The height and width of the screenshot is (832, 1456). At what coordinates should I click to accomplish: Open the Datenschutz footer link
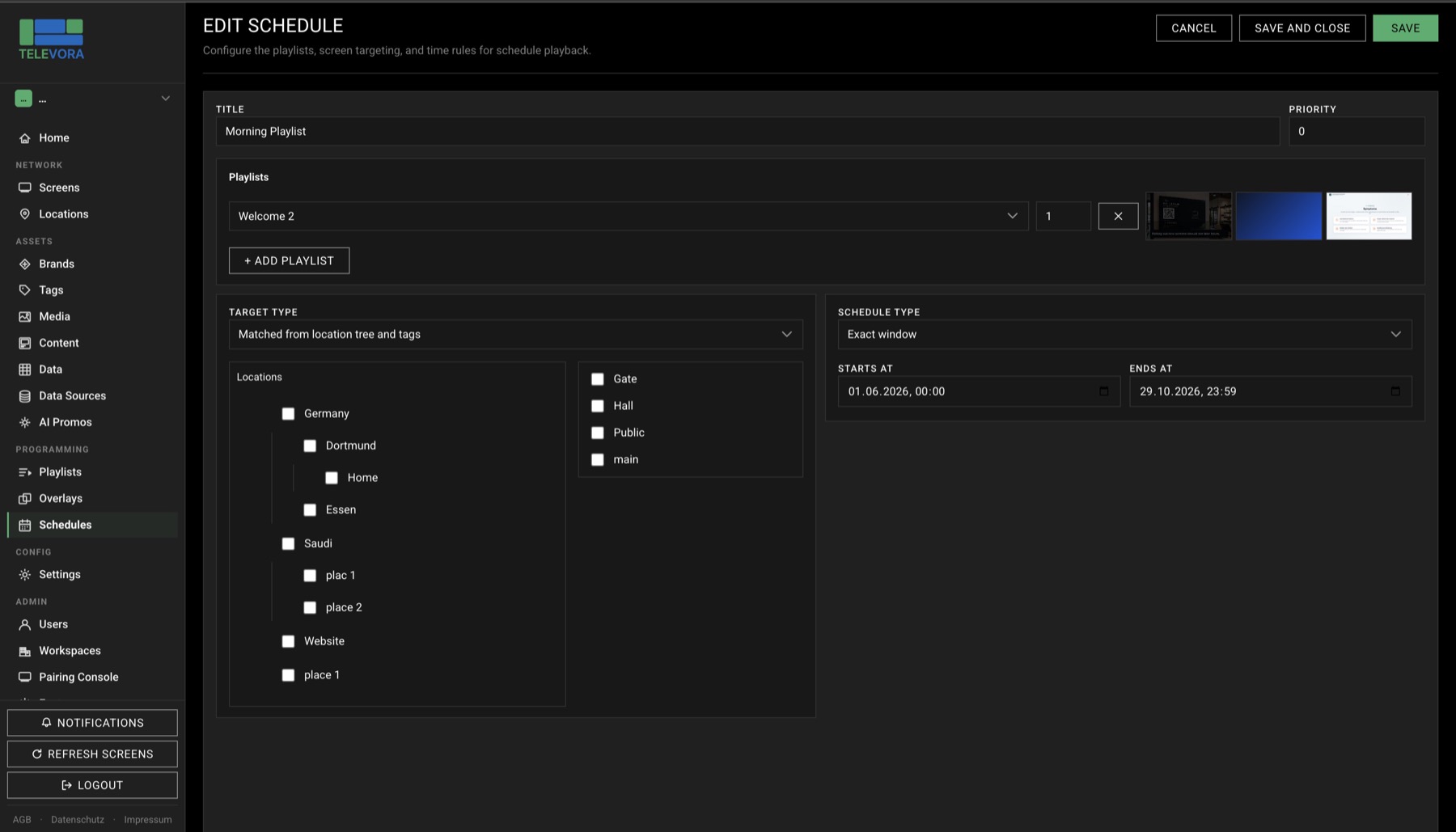pos(78,820)
